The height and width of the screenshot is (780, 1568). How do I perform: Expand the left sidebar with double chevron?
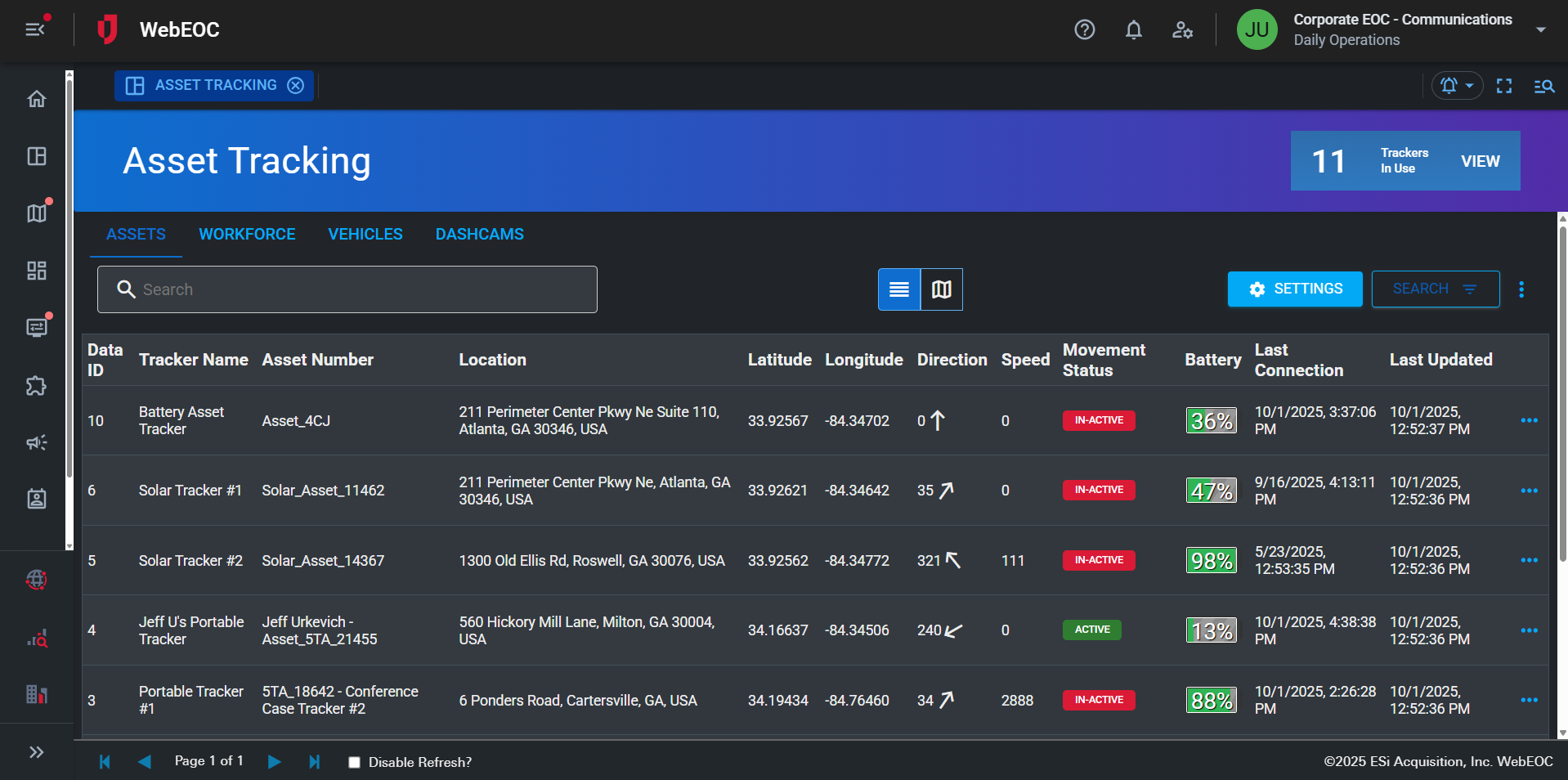tap(37, 752)
